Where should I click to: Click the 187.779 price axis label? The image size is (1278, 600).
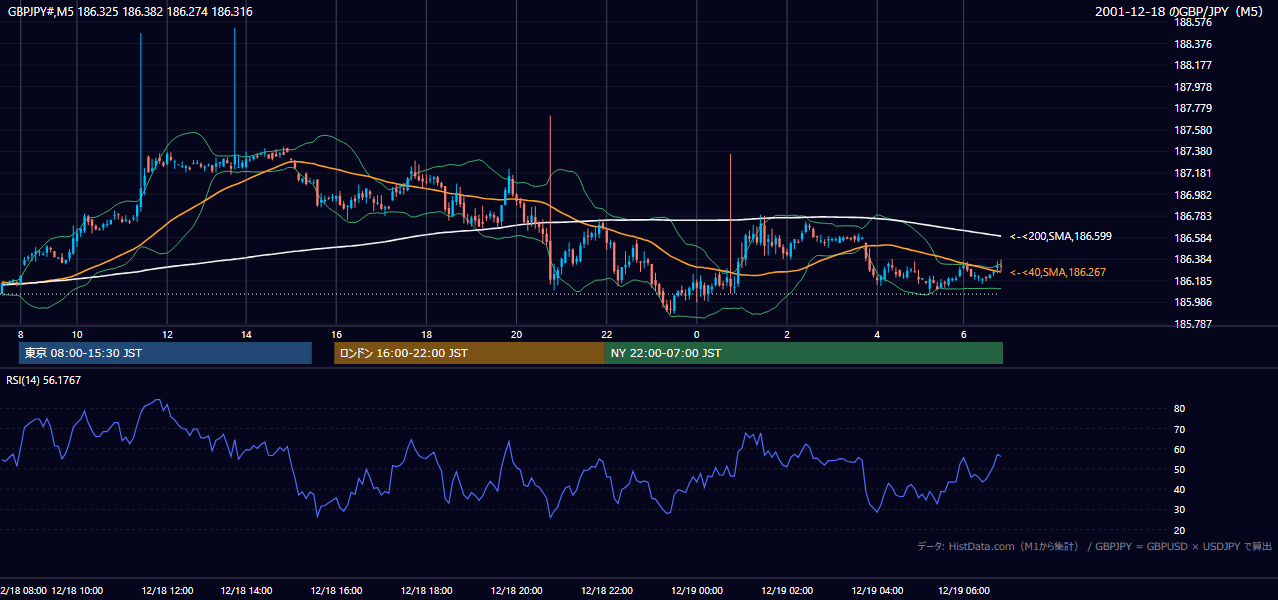point(1192,108)
